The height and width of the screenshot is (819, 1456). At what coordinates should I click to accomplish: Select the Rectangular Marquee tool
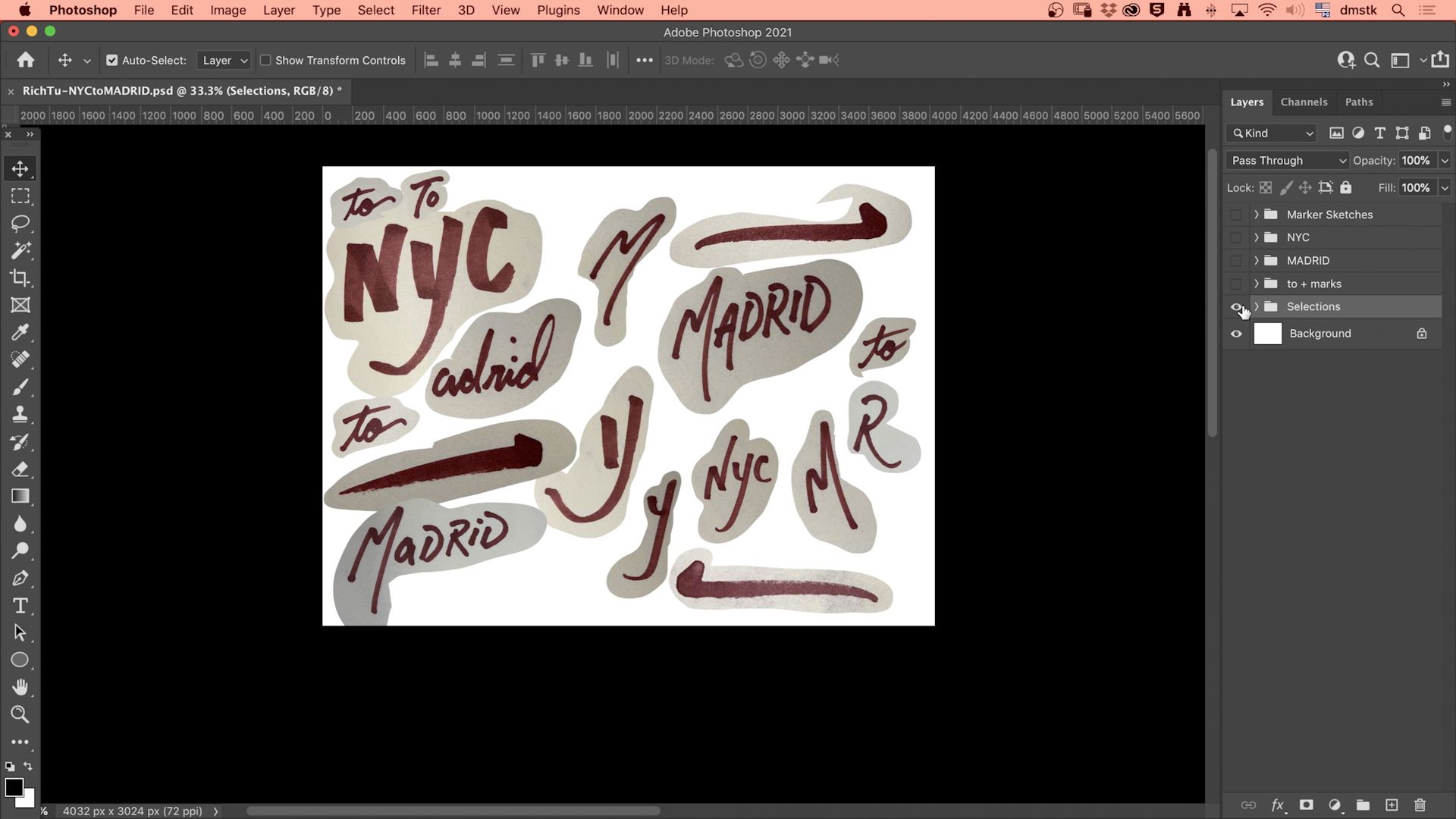[20, 196]
